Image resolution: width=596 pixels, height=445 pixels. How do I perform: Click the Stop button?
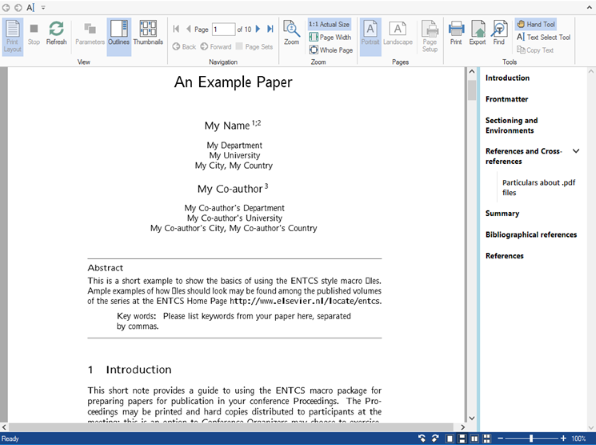[34, 34]
